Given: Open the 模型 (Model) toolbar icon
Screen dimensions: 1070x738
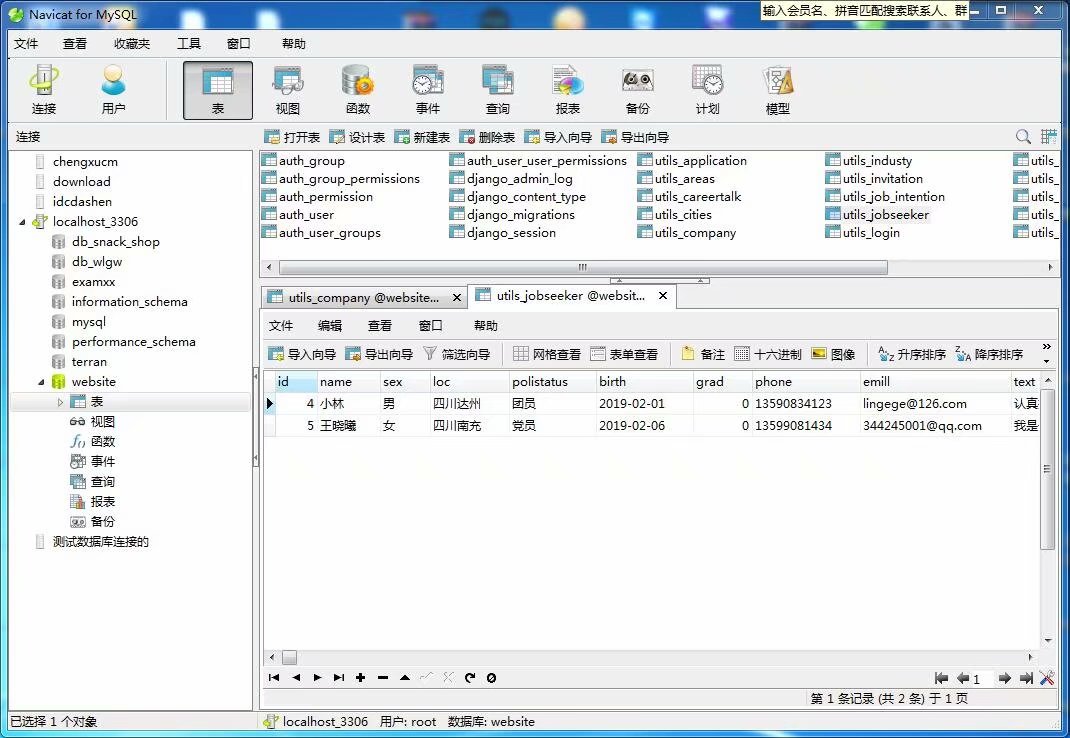Looking at the screenshot, I should (x=777, y=89).
